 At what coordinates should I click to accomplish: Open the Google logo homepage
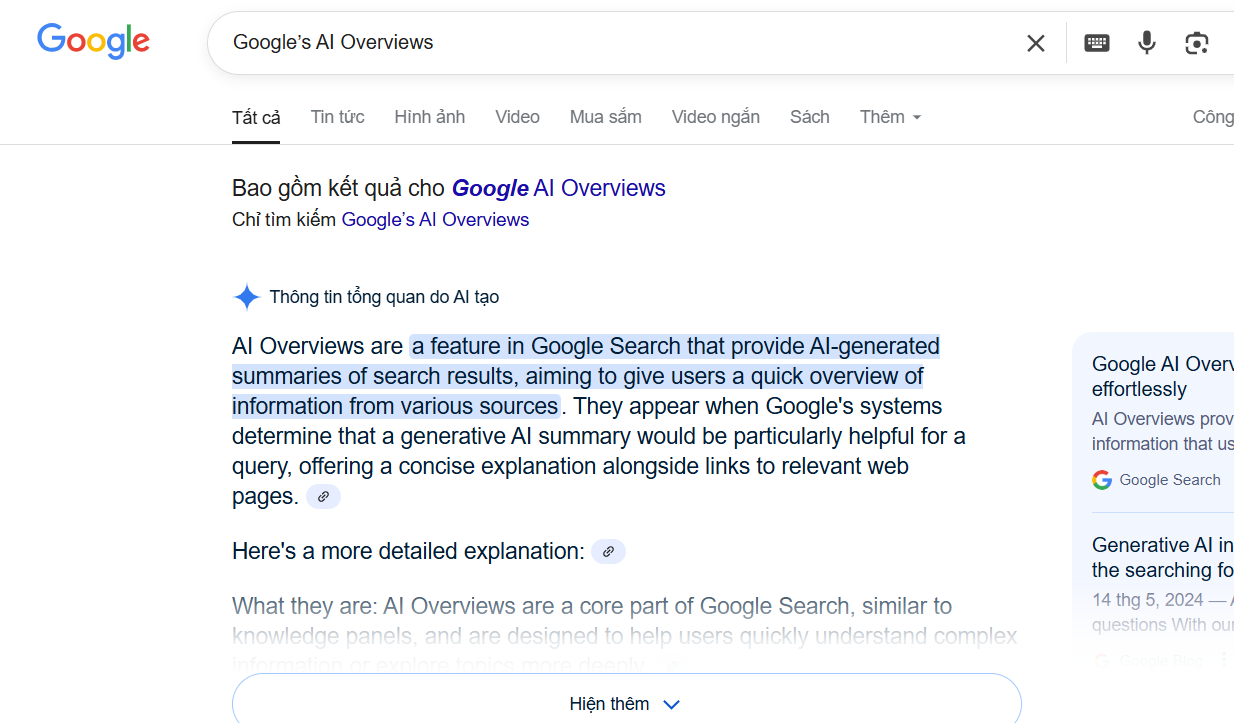click(93, 42)
